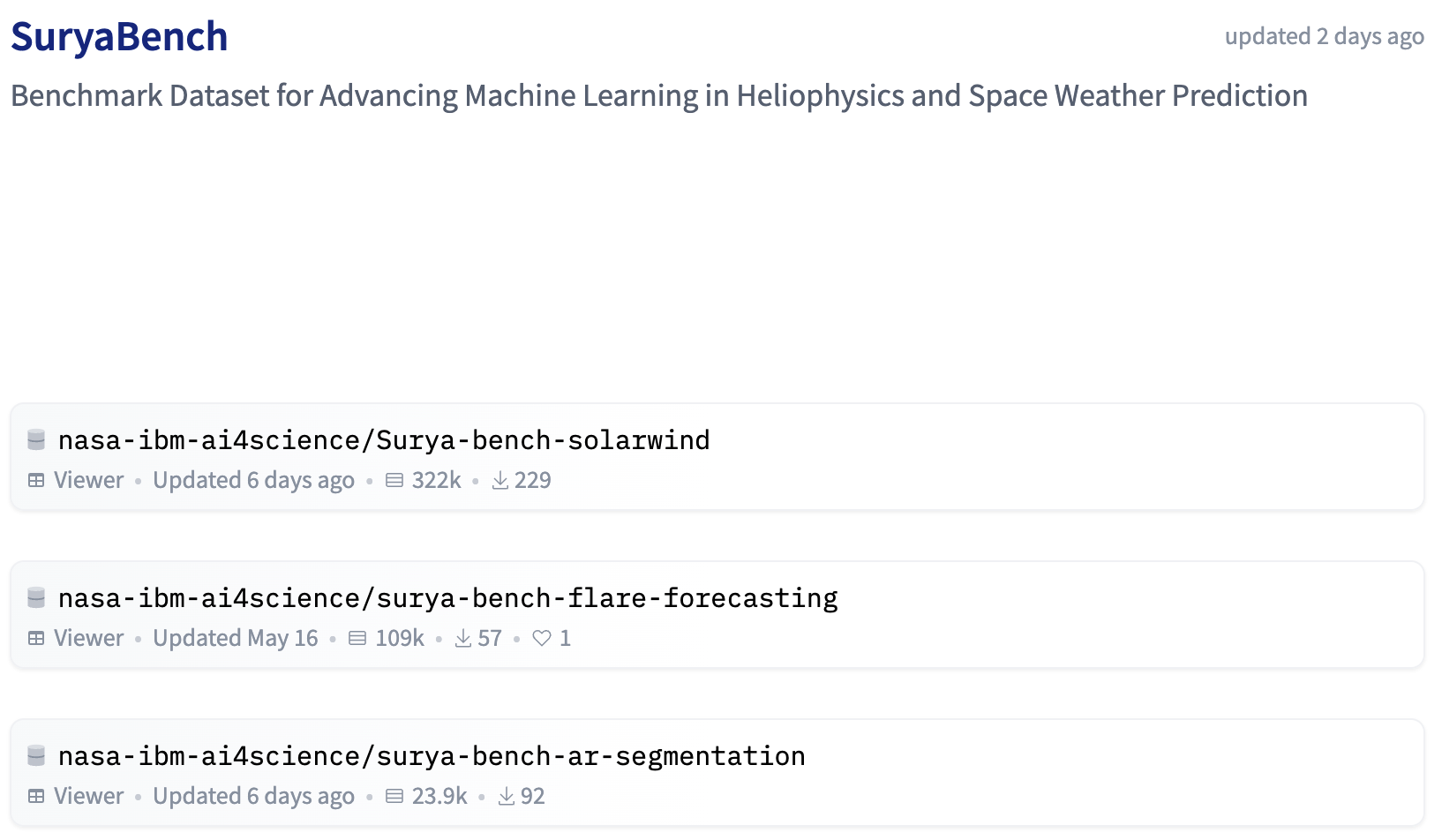
Task: Click the rows icon next to 109k
Action: [x=357, y=638]
